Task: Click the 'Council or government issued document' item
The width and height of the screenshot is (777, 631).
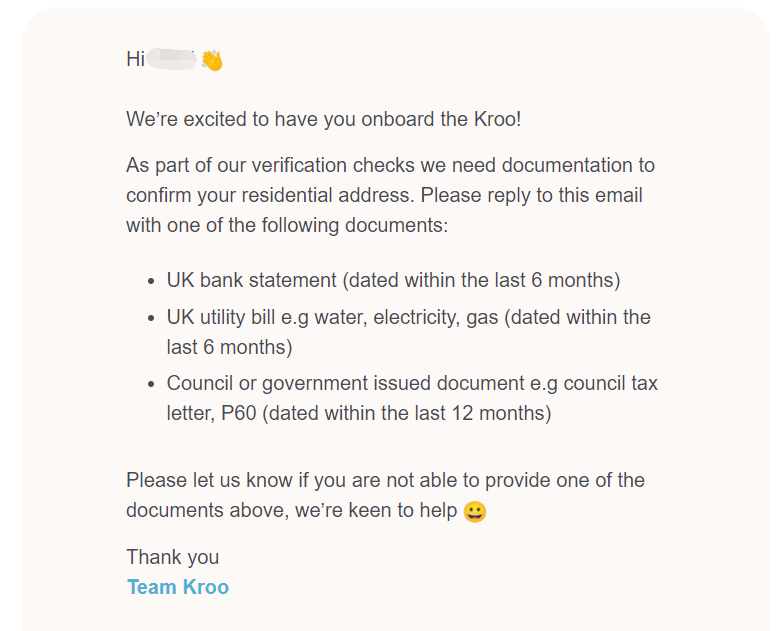Action: 412,398
